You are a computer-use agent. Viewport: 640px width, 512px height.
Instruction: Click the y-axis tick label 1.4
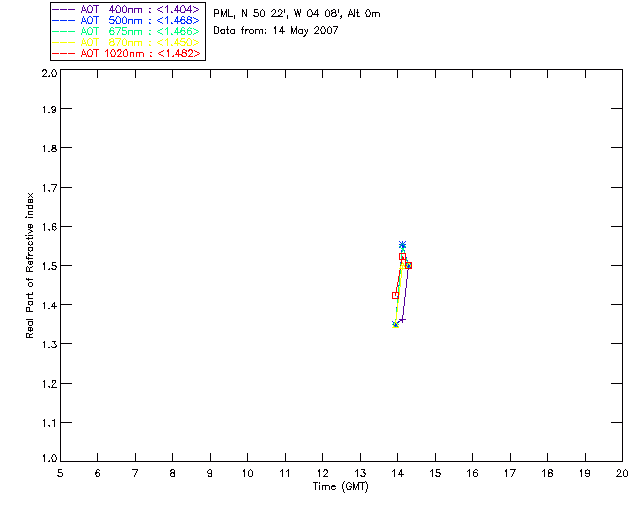tap(50, 305)
